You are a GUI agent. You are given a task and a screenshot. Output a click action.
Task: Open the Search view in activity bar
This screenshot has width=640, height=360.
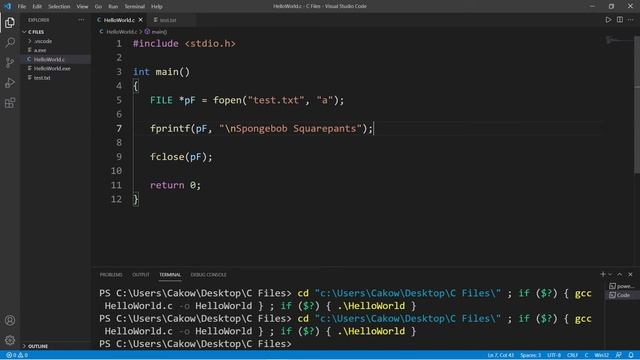point(10,42)
